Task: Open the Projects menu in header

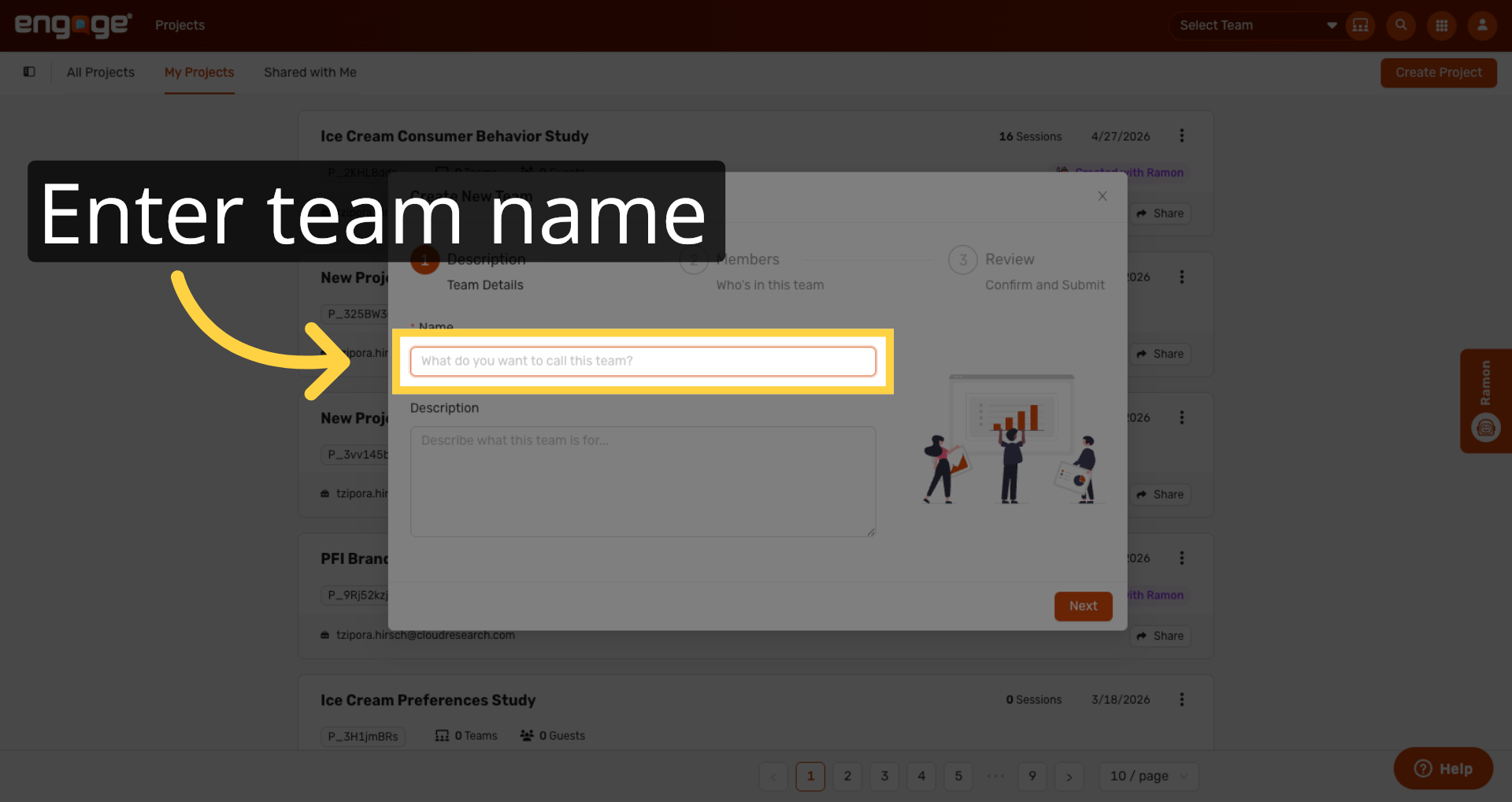Action: tap(180, 25)
